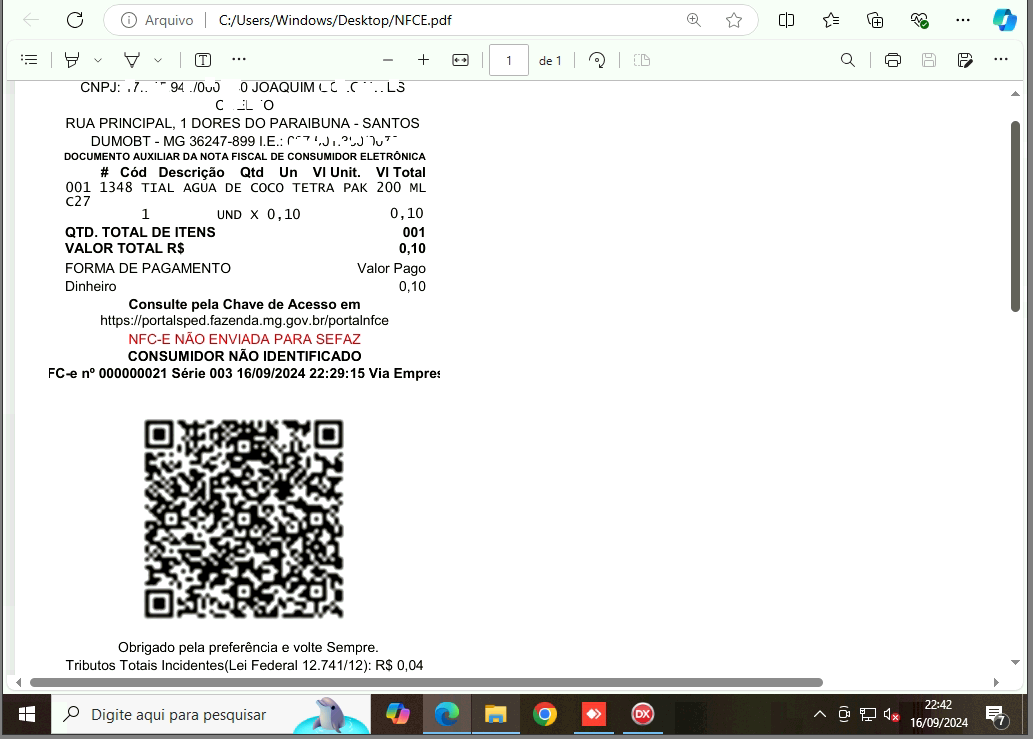Click the QR code image
Screen dimensions: 1033x739
(x=244, y=519)
